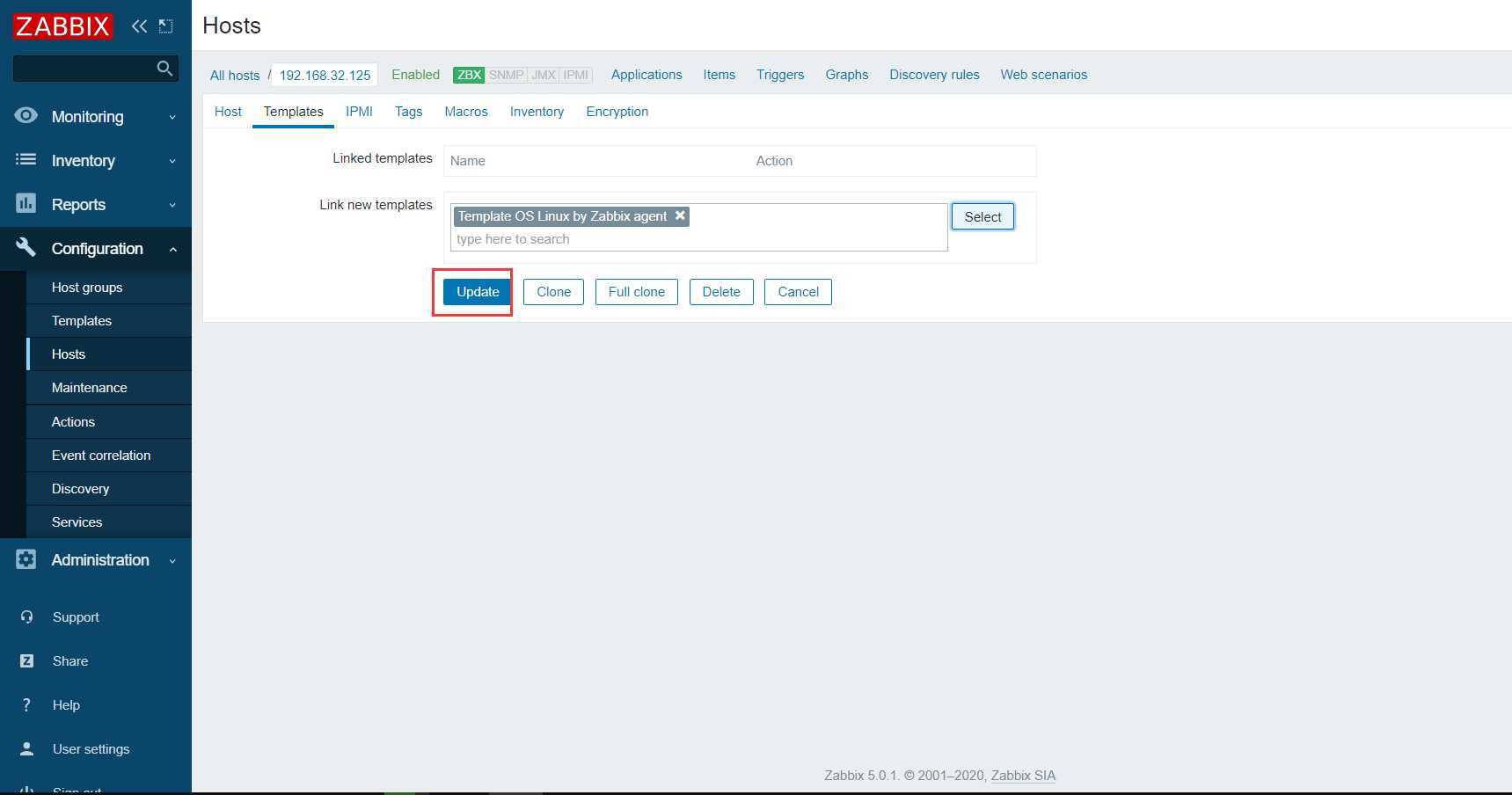1512x795 pixels.
Task: Click the Reports bar chart icon
Action: pyautogui.click(x=26, y=203)
